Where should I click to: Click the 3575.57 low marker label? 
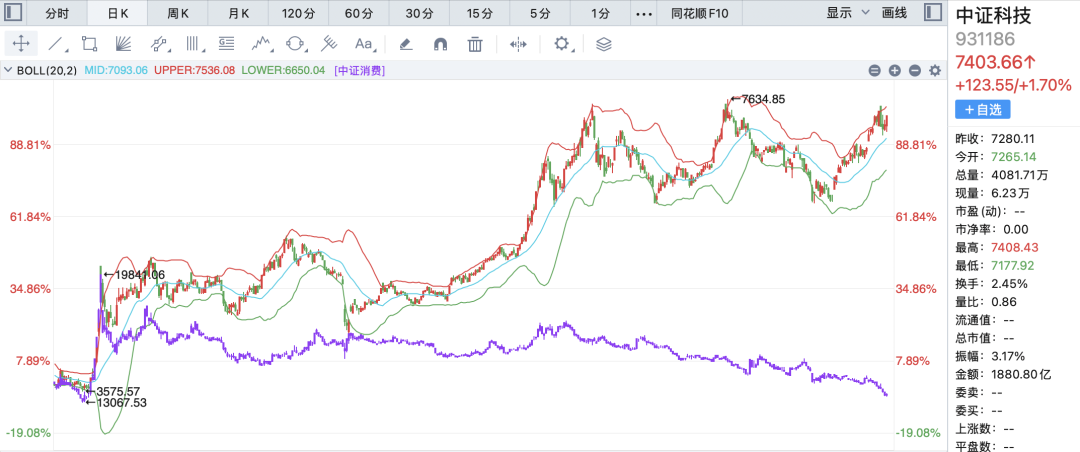(113, 391)
